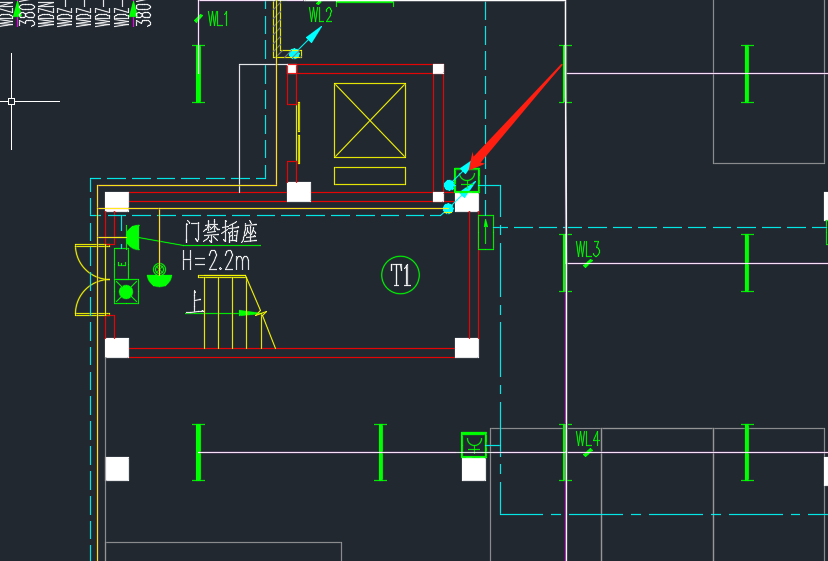Pick the green half-circle door access socket symbol
The width and height of the screenshot is (828, 561).
(x=131, y=238)
